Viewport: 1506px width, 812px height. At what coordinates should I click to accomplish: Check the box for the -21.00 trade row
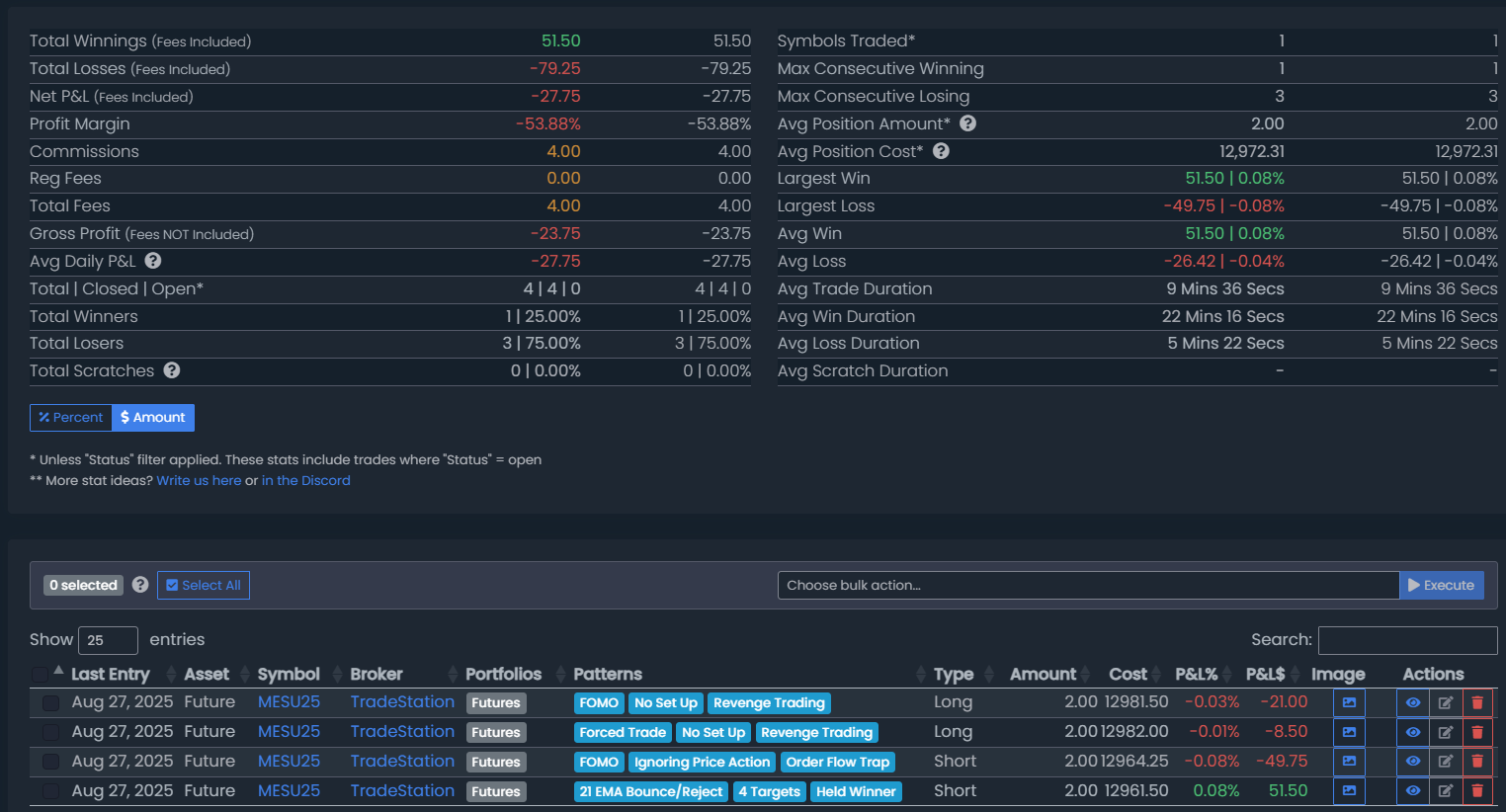(x=50, y=702)
